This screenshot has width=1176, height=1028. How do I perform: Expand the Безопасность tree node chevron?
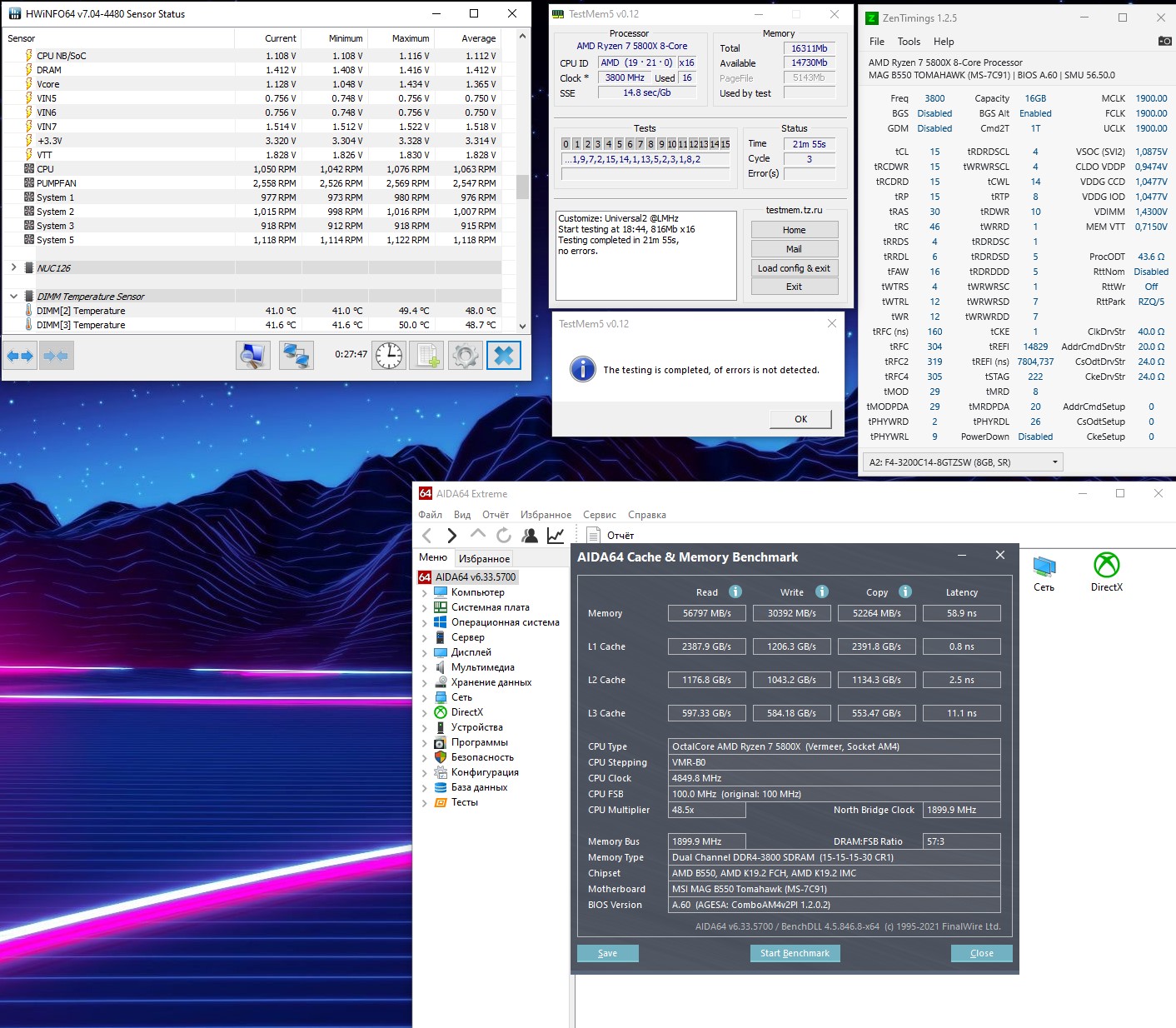tap(425, 758)
